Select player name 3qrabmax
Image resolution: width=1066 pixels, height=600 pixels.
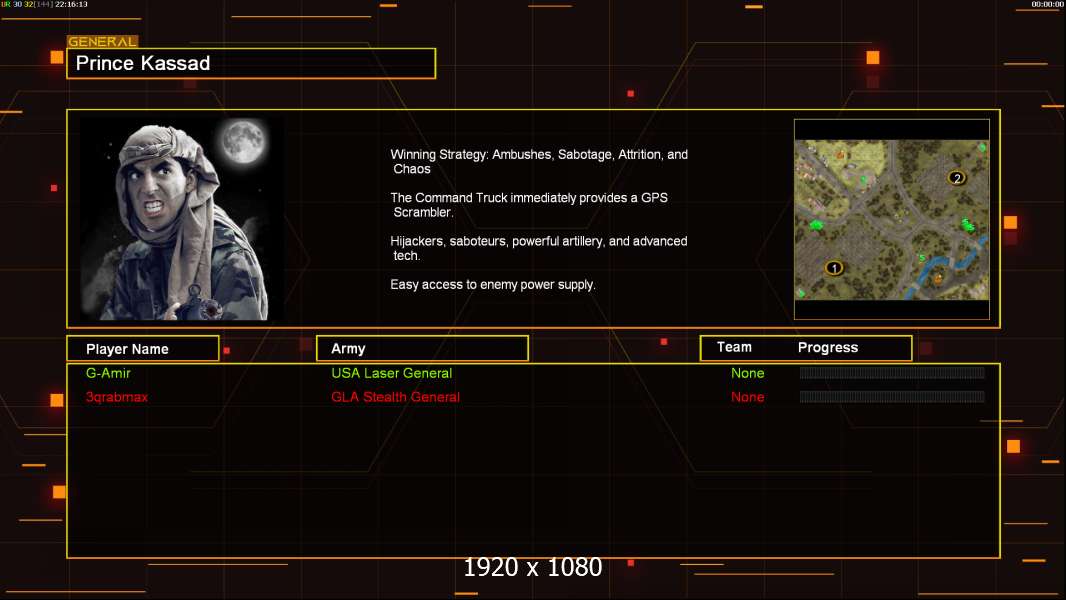point(117,397)
